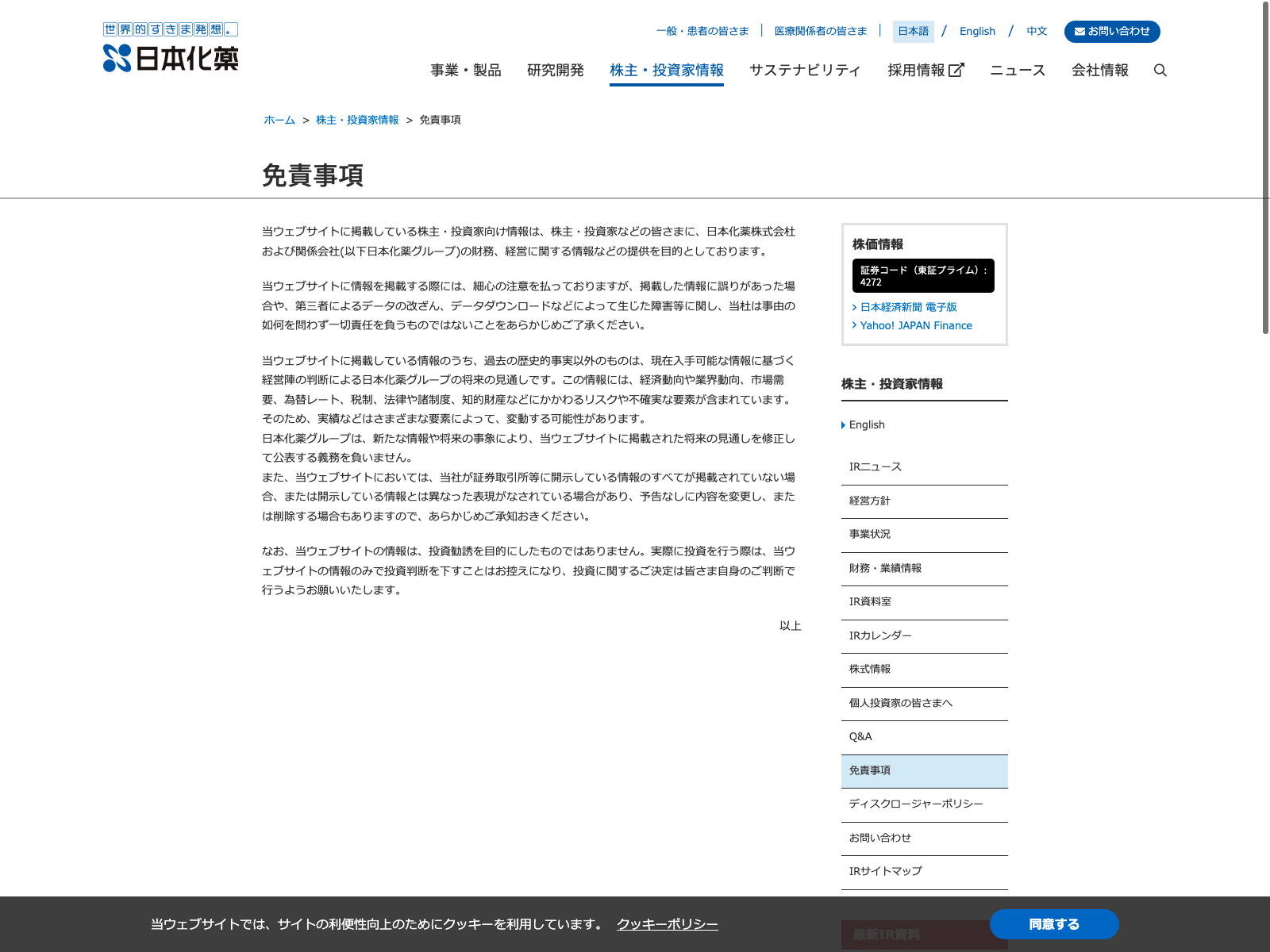Screen dimensions: 1270x952
Task: Open the 研究開発 navigation menu
Action: pyautogui.click(x=555, y=71)
